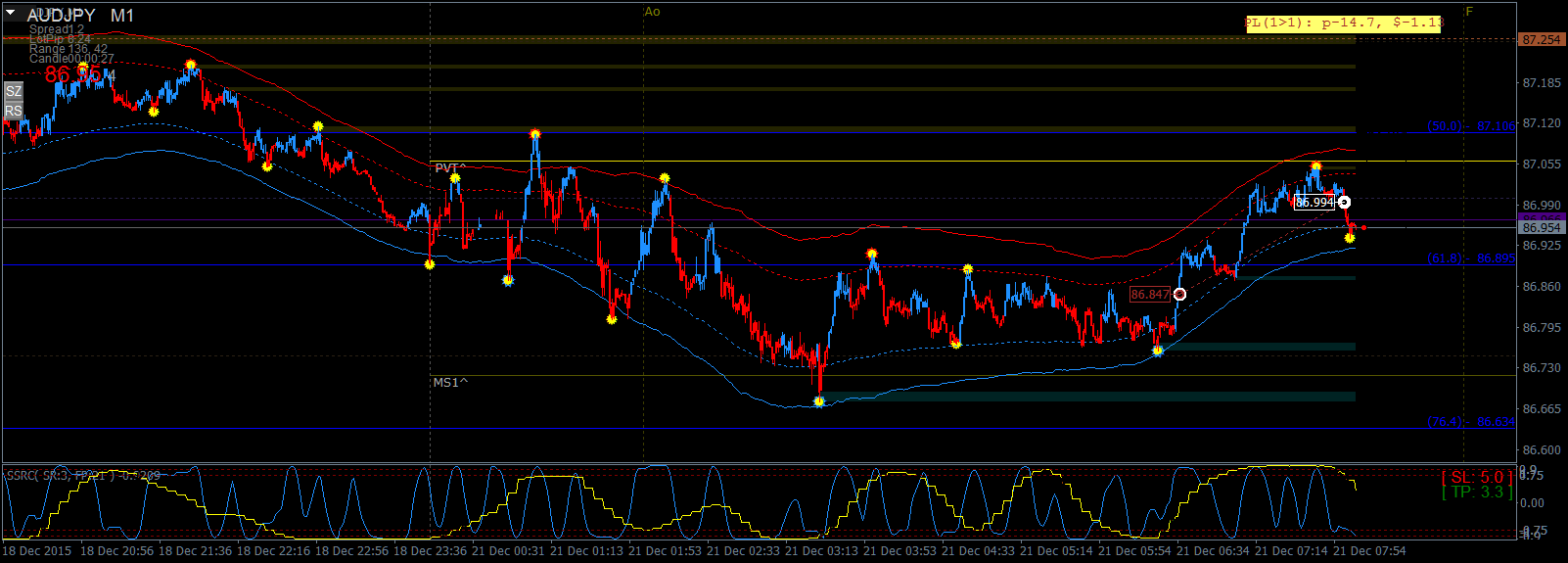The width and height of the screenshot is (1568, 563).
Task: Click the 87.055 price scale value
Action: point(1542,164)
